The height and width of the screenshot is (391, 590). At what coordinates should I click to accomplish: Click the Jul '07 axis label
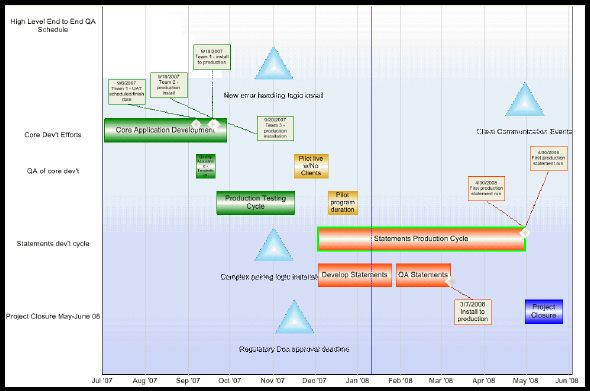(102, 380)
